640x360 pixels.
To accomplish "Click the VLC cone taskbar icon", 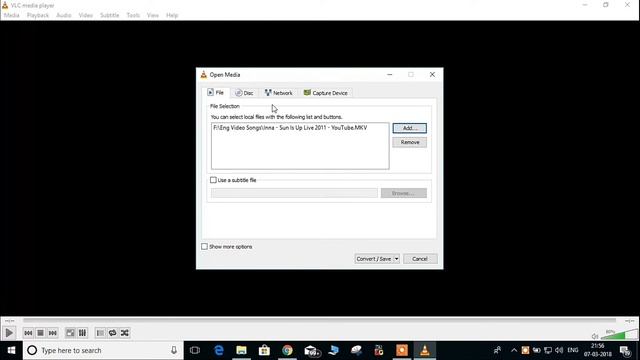I will pyautogui.click(x=425, y=350).
